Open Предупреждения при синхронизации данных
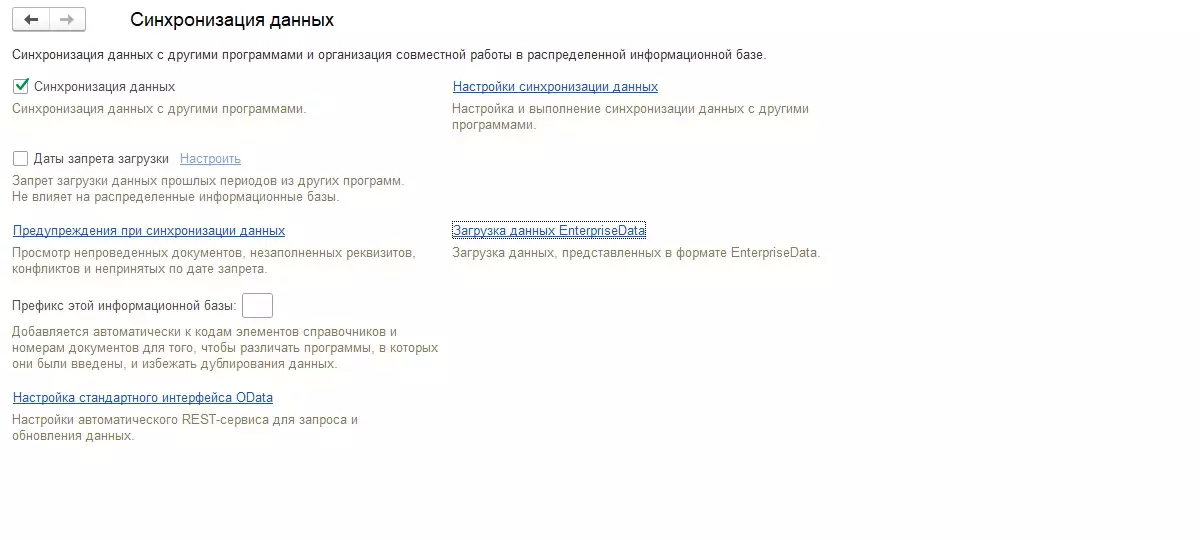The image size is (1200, 540). coord(149,231)
